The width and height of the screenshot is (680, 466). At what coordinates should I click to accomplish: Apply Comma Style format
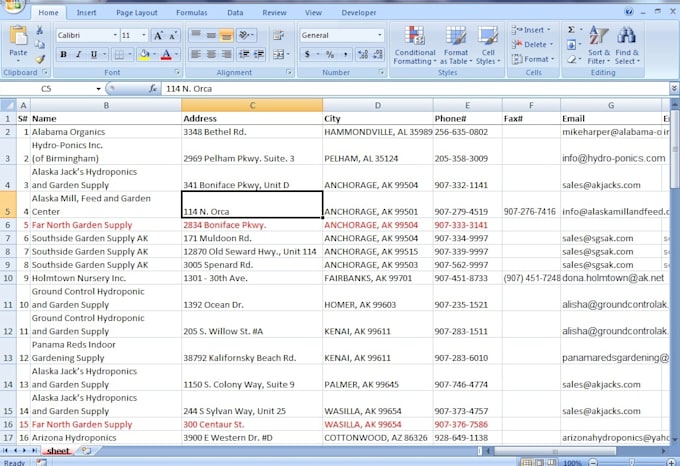pos(345,54)
